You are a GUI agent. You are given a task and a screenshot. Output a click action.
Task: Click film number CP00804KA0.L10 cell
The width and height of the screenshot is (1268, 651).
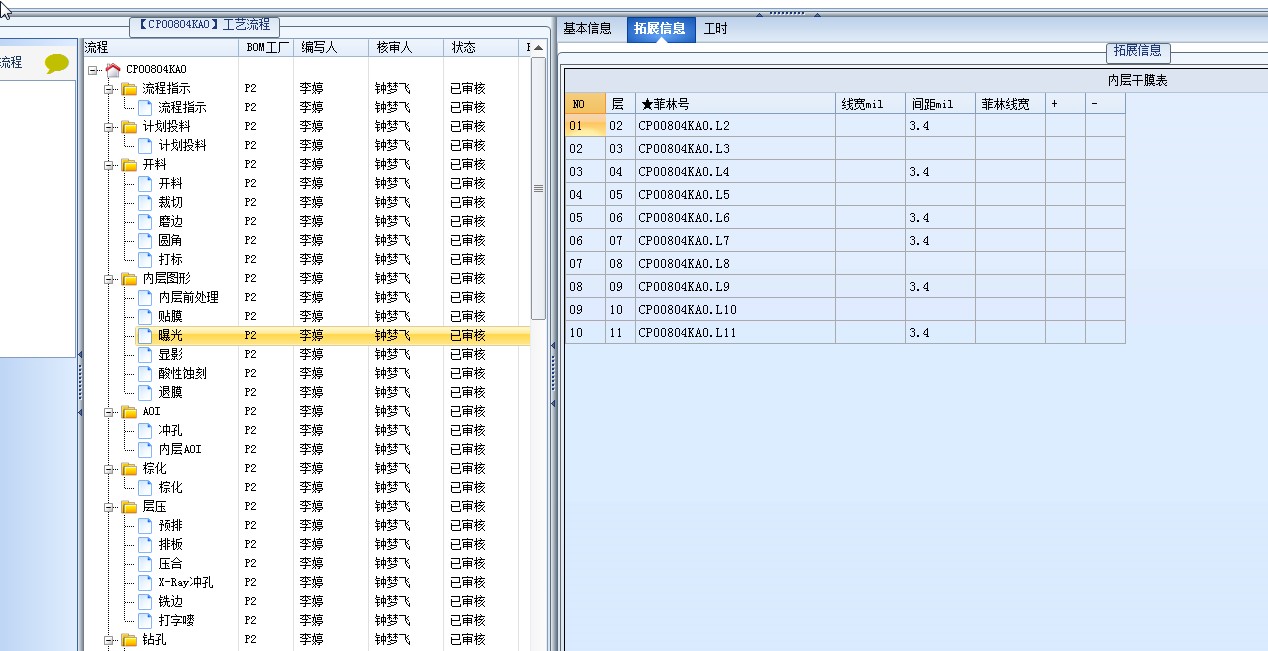point(735,310)
